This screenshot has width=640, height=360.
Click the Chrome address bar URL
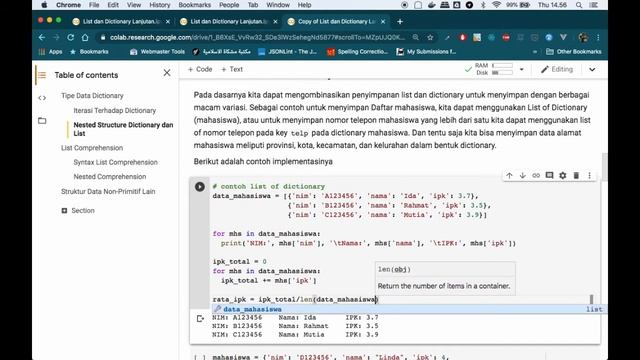coord(257,38)
